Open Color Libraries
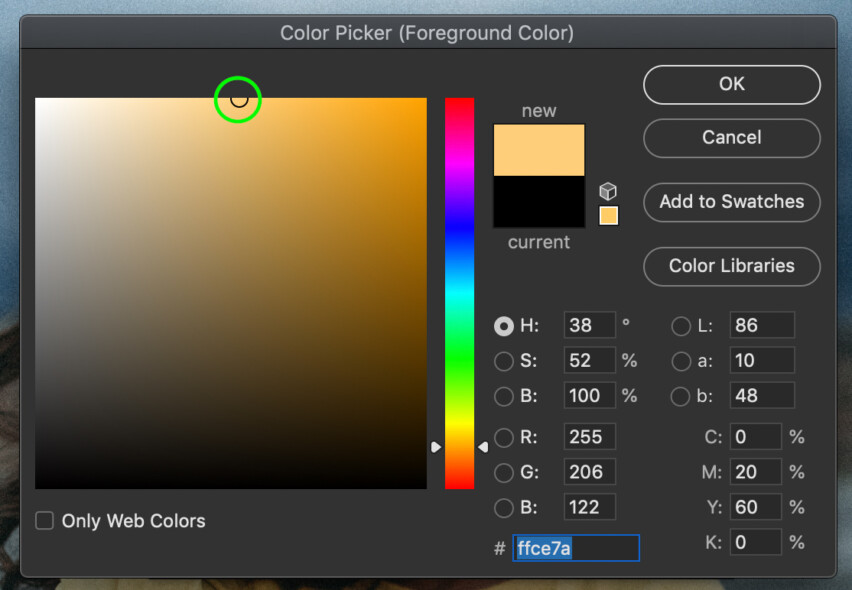 [731, 266]
